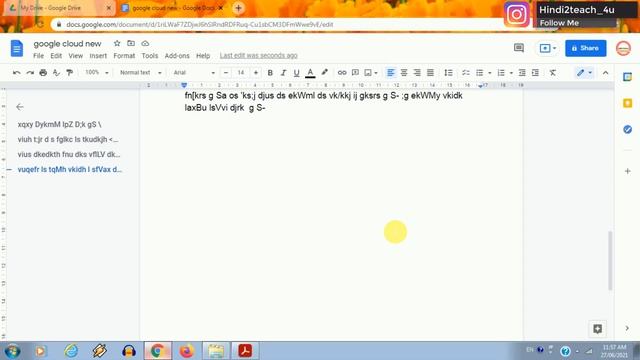
Task: Go to Docs home icon
Action: coord(17,49)
